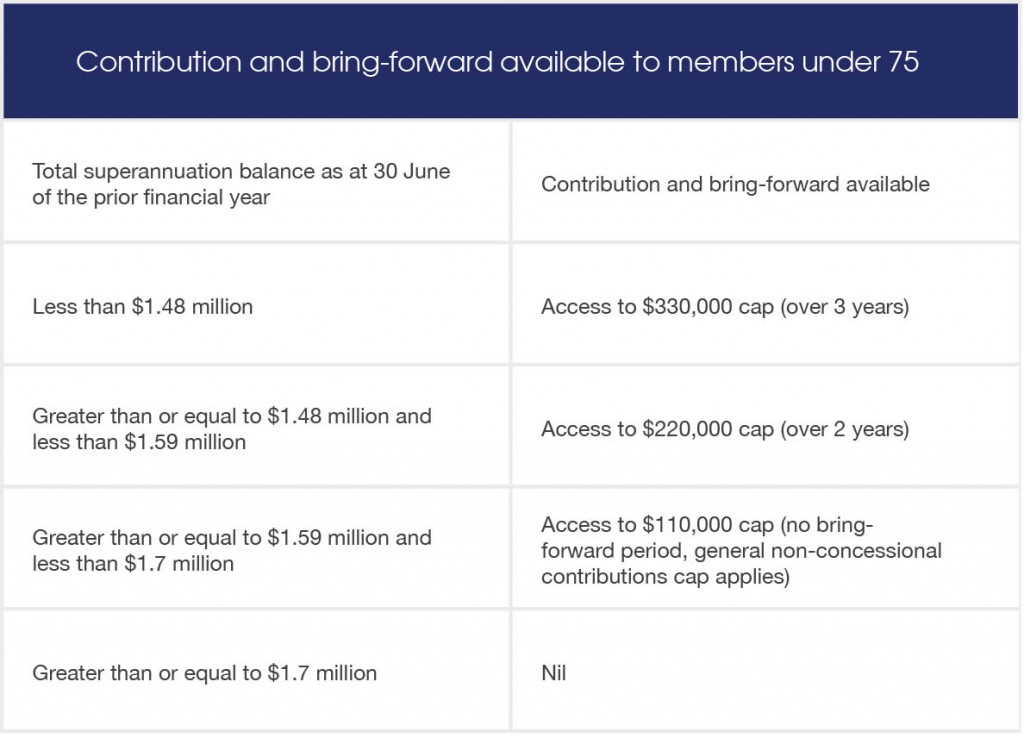Click 'members under 75' in the title
The width and height of the screenshot is (1024, 738).
tap(793, 61)
